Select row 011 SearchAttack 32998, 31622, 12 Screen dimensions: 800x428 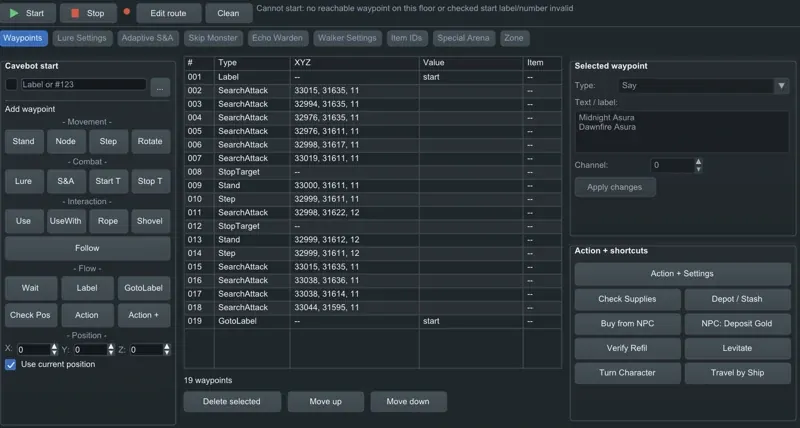click(373, 213)
